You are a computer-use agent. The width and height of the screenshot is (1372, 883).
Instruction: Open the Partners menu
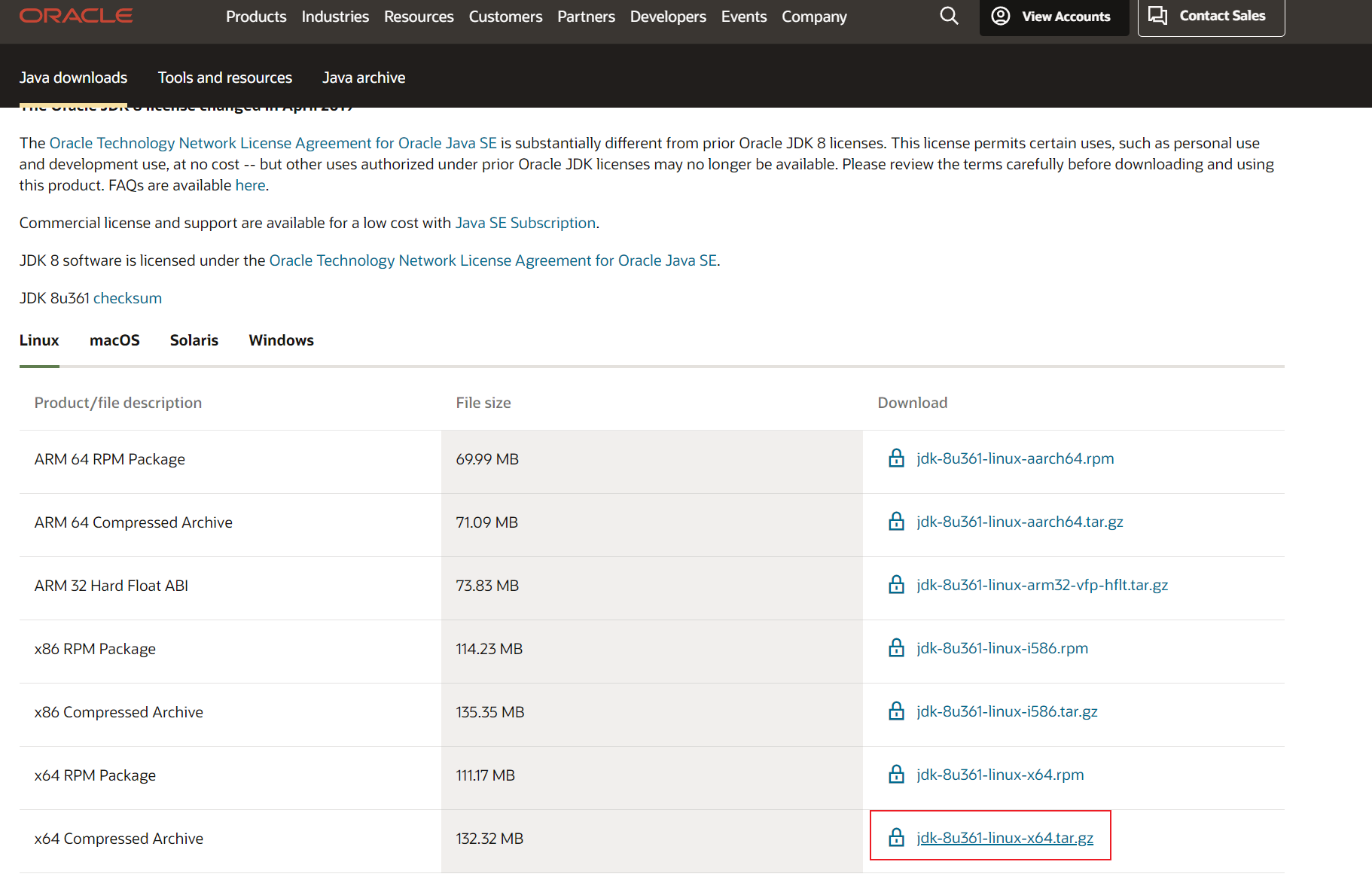pos(586,17)
